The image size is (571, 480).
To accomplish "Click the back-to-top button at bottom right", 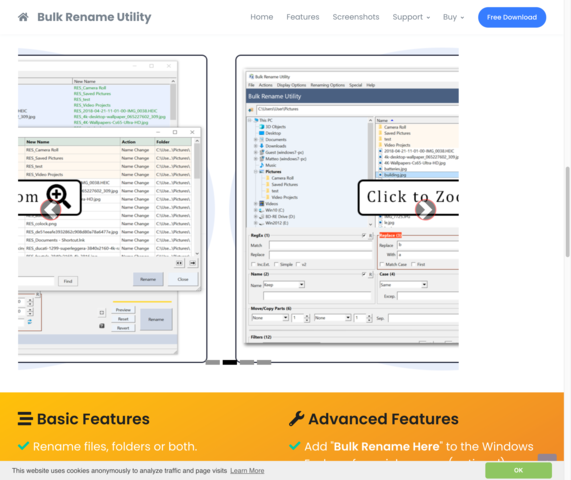I will point(547,457).
